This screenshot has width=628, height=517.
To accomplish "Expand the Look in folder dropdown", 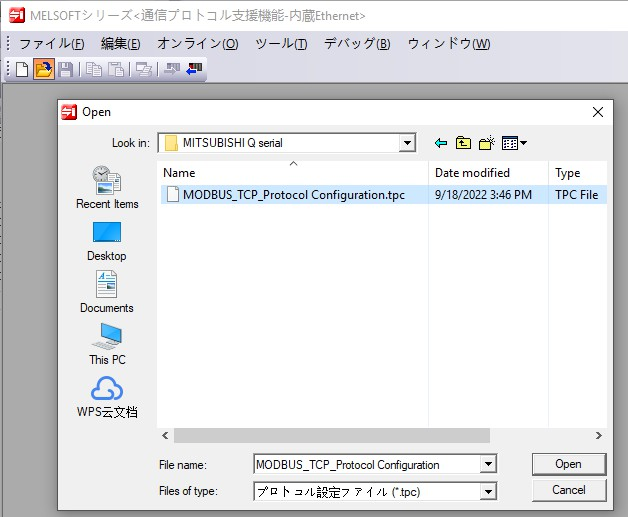I will 407,143.
